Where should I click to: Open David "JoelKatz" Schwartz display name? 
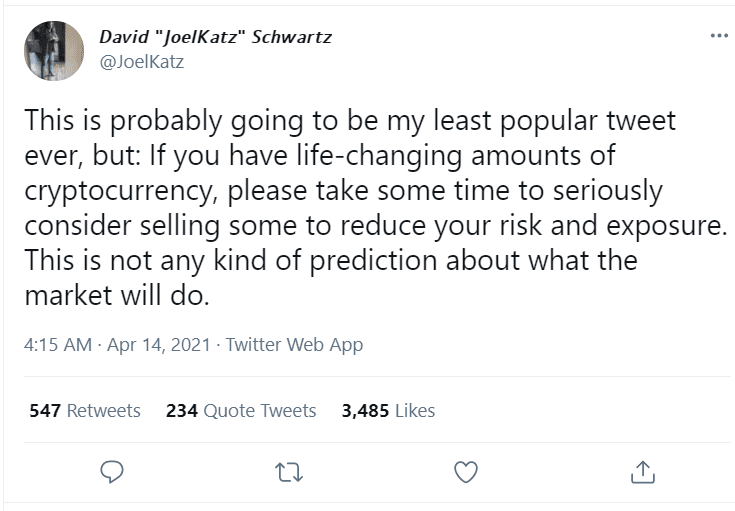tap(215, 37)
